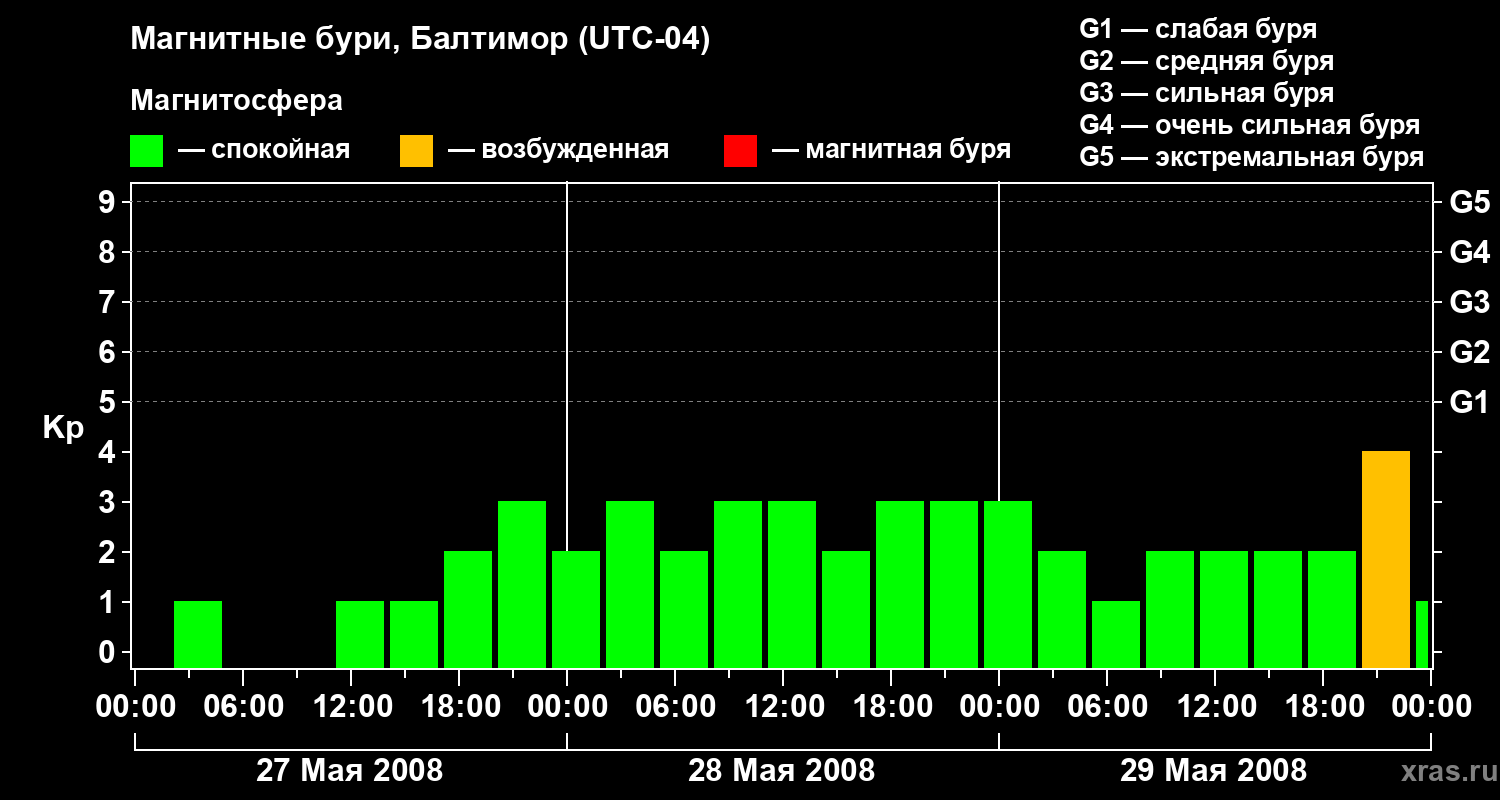Click the '27 Мая 2008' date label
The image size is (1500, 800).
[x=350, y=770]
